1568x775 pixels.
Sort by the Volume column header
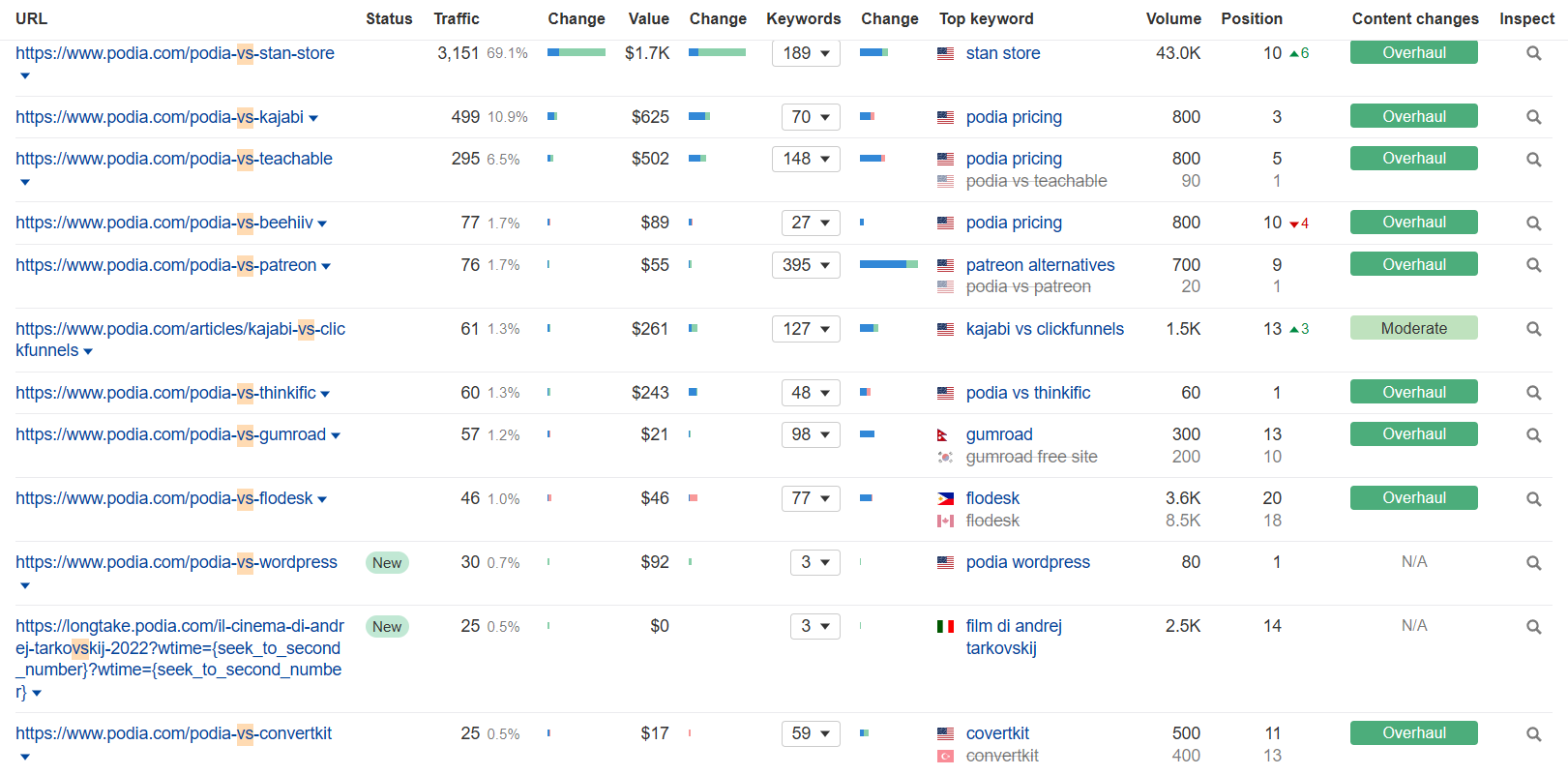click(1173, 18)
